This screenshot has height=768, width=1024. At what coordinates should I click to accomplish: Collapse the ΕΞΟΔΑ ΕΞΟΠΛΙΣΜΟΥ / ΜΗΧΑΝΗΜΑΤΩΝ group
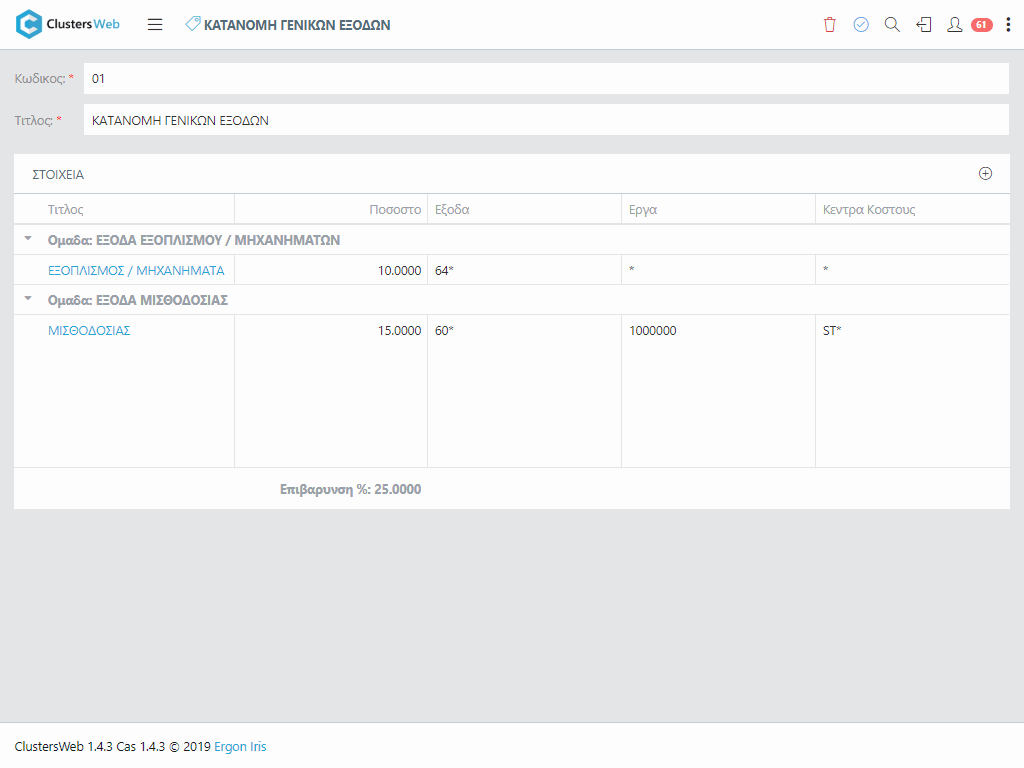point(28,239)
